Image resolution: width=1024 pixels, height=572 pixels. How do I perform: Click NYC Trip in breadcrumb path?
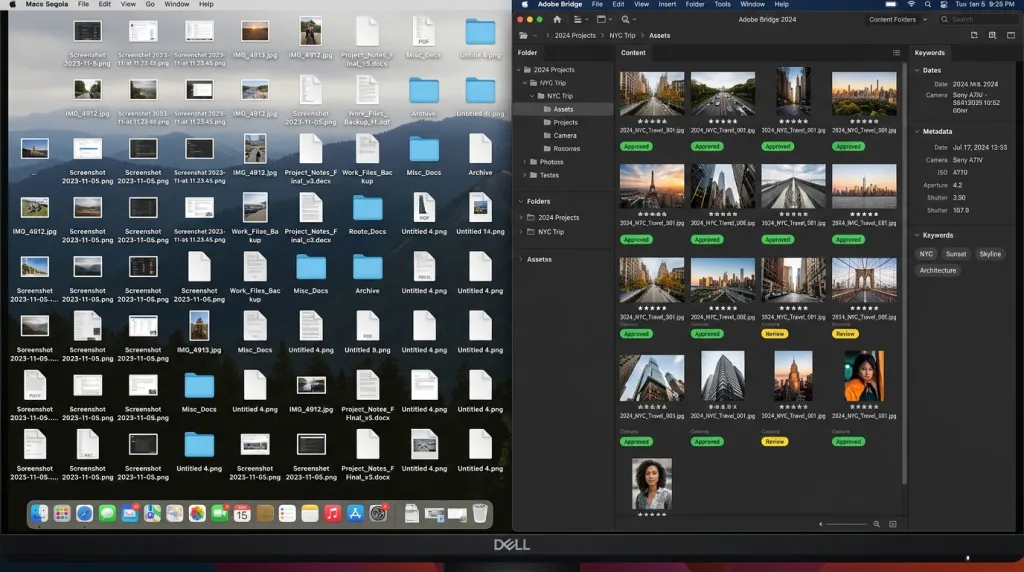pos(622,36)
